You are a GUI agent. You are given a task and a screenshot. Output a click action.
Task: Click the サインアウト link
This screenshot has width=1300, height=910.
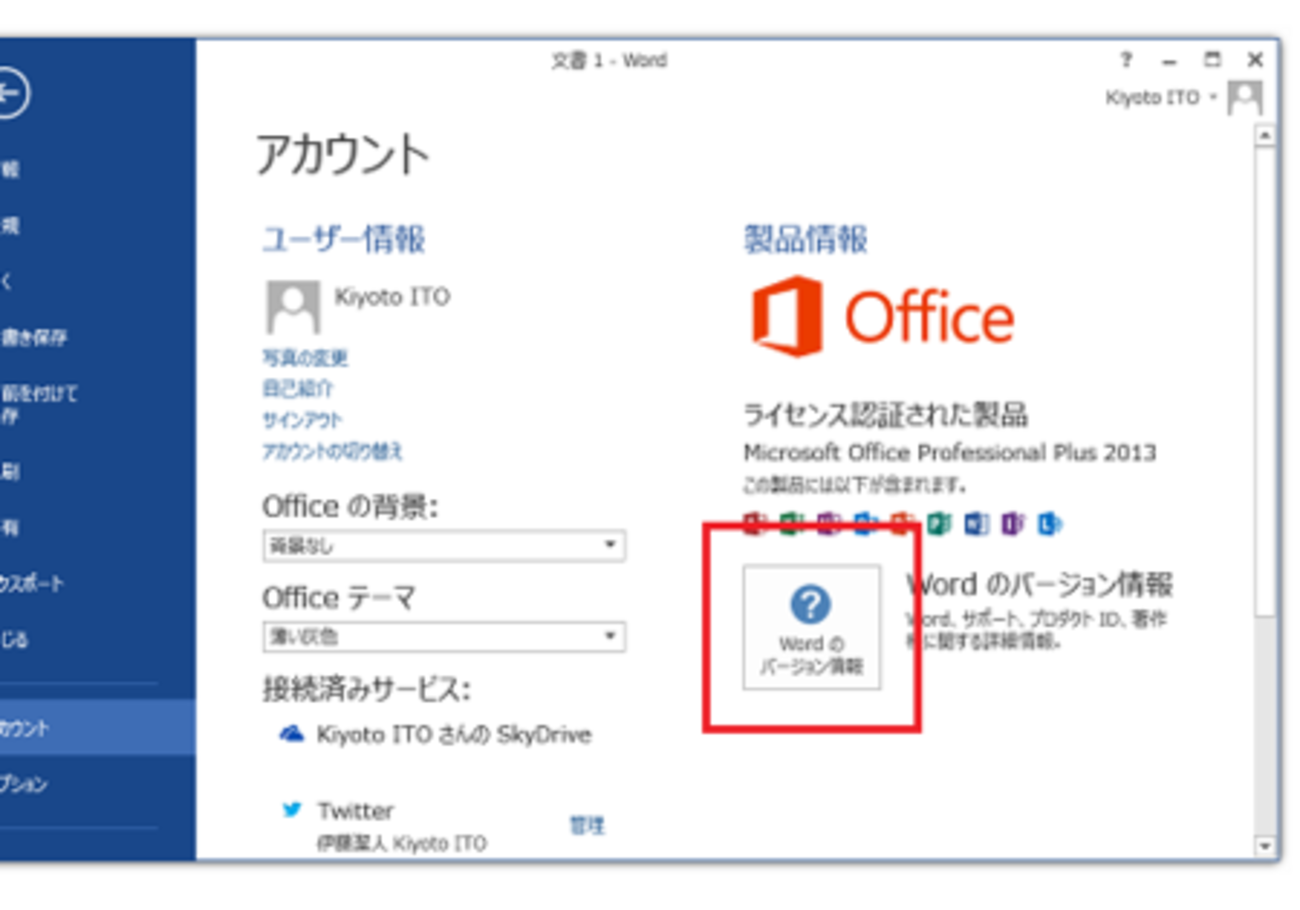point(302,420)
